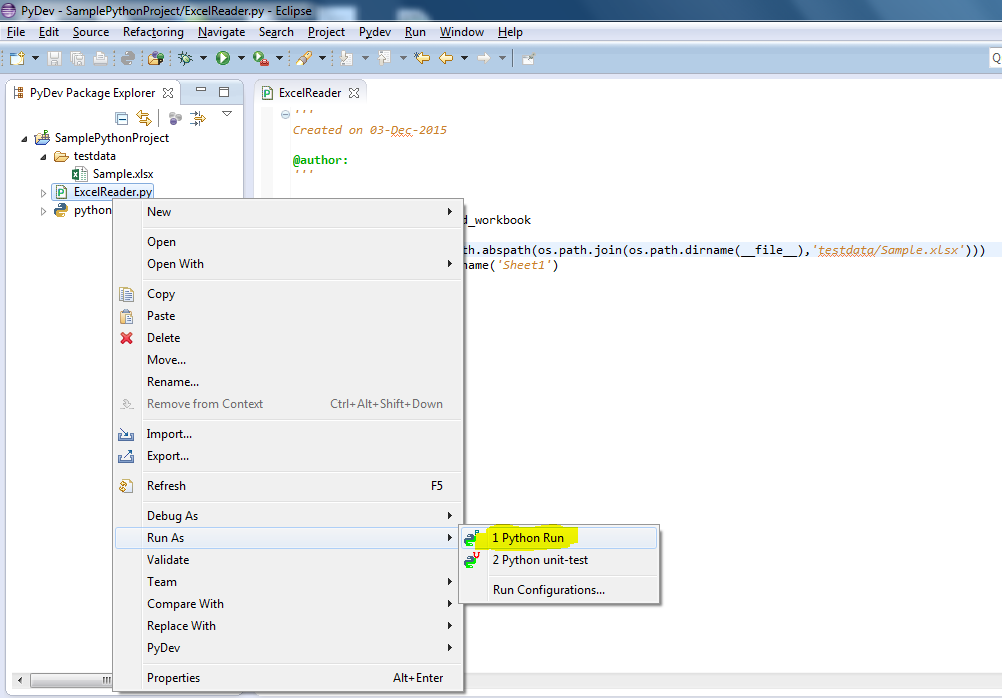Open the New wizard toolbar icon
This screenshot has width=1002, height=698.
[x=18, y=58]
